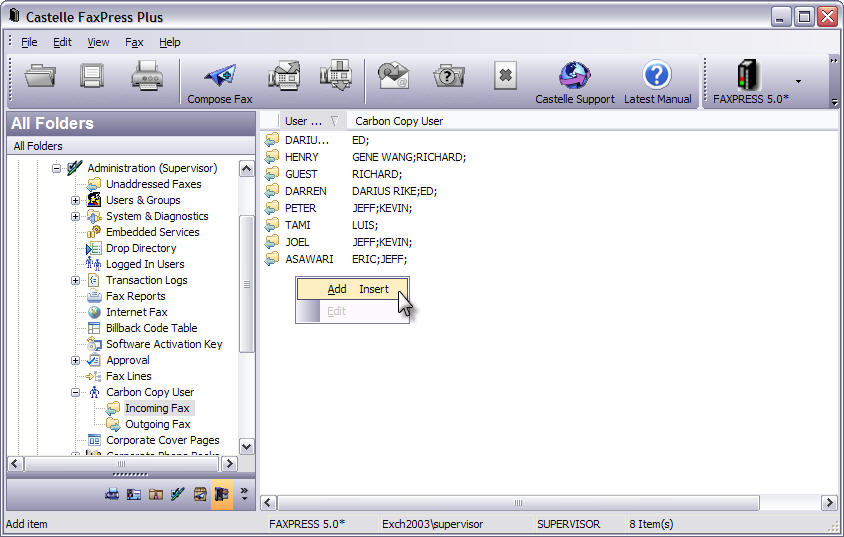This screenshot has width=844, height=537.
Task: Select Software Activation Key tree item
Action: point(164,344)
